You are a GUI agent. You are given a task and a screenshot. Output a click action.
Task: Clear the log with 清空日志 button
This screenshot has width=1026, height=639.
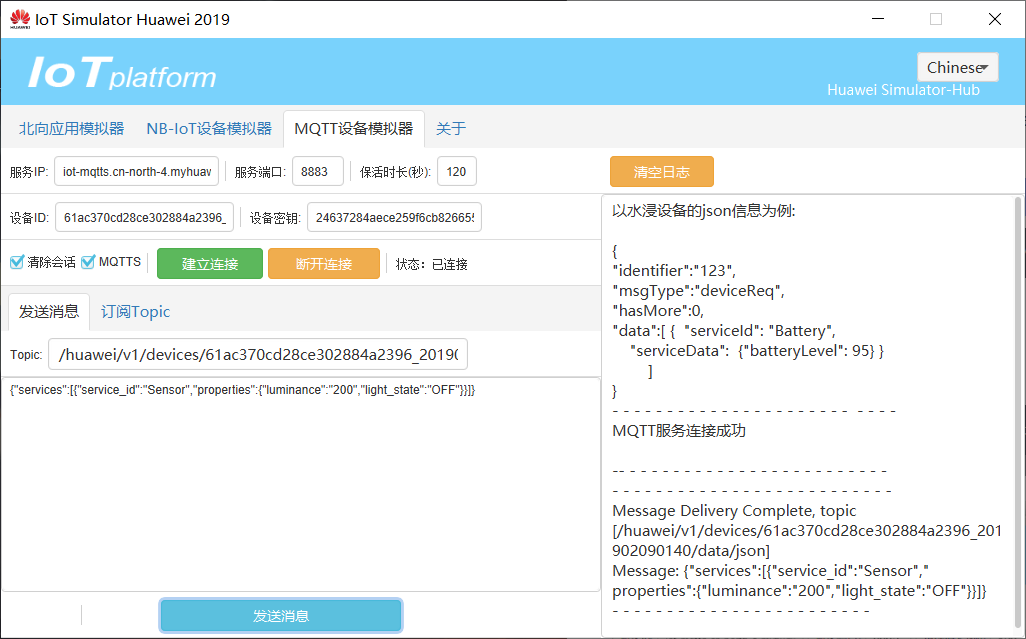click(x=662, y=171)
